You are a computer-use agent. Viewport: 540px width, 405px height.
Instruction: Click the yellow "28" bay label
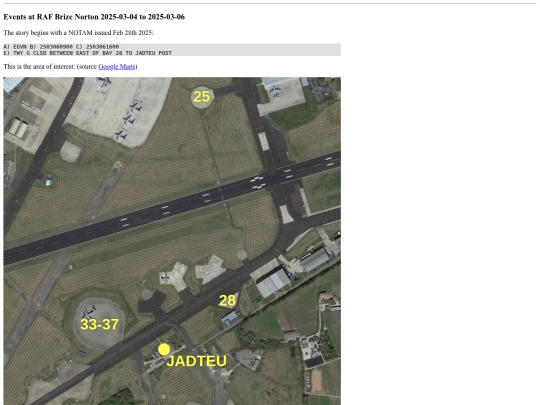click(x=227, y=301)
